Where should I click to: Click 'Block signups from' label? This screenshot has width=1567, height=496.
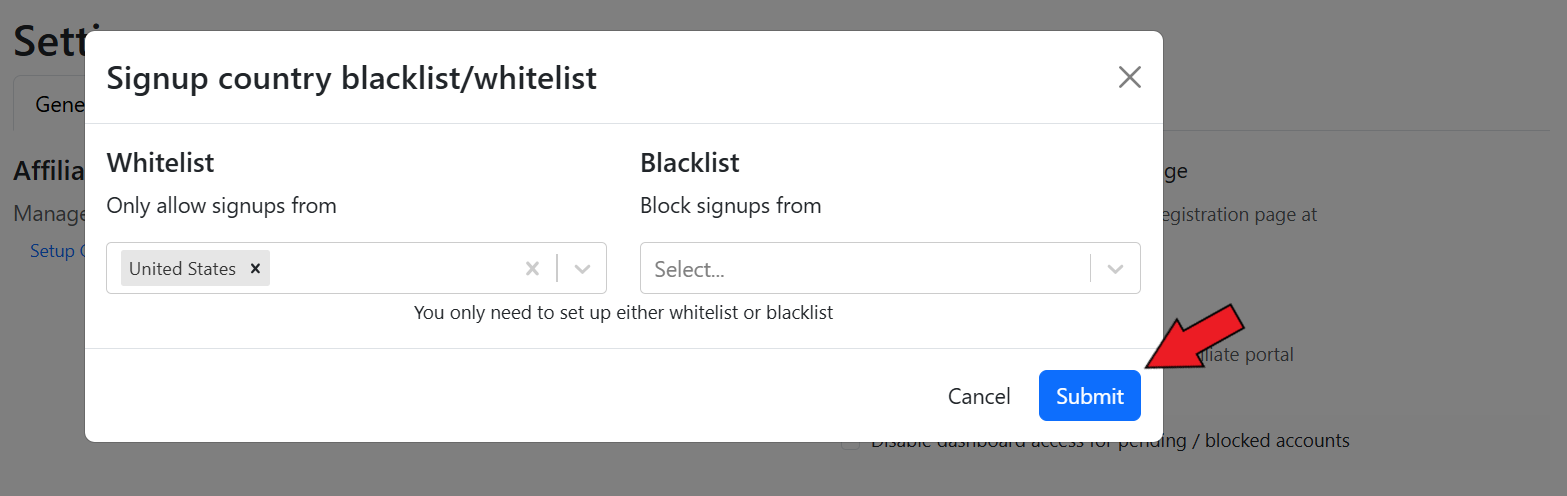(x=730, y=206)
